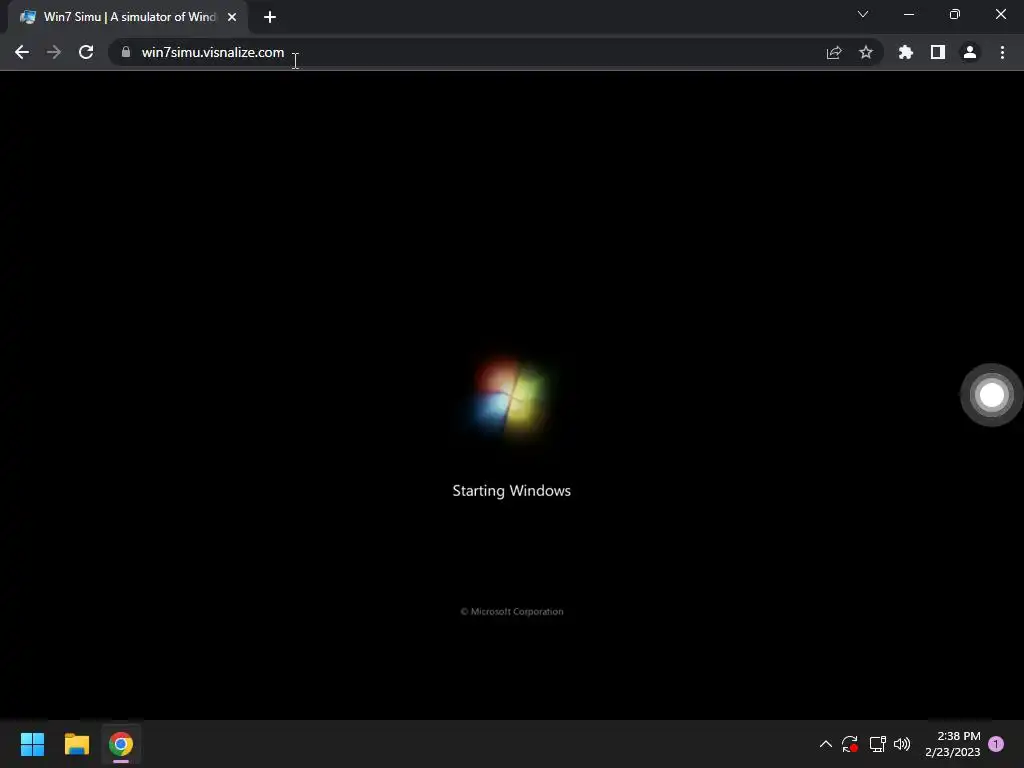This screenshot has height=768, width=1024.
Task: Open File Explorer from the taskbar
Action: click(76, 744)
